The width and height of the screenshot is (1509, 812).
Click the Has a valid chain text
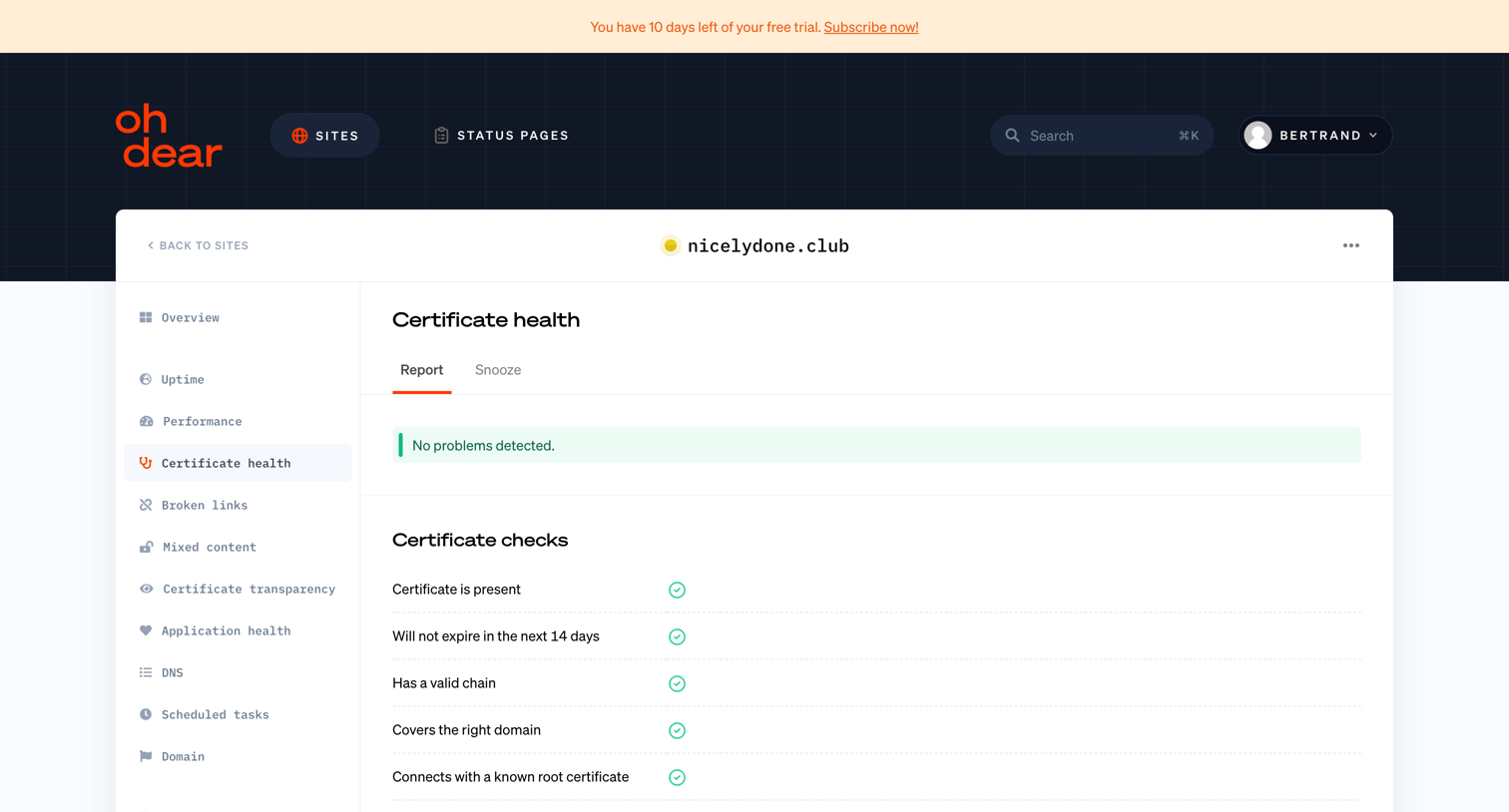(x=444, y=683)
